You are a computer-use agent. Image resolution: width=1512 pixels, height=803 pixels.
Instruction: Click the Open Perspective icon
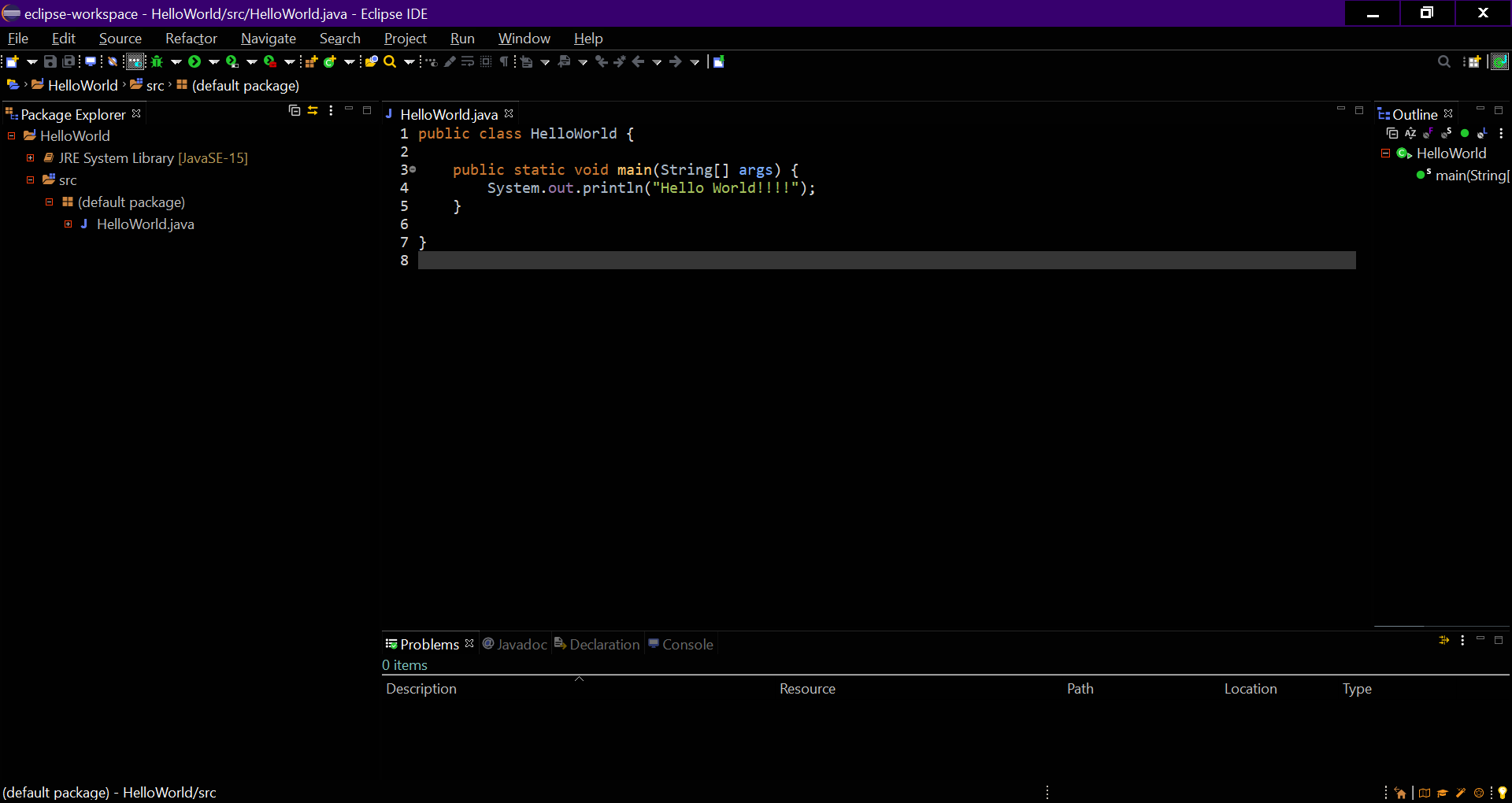tap(1473, 61)
